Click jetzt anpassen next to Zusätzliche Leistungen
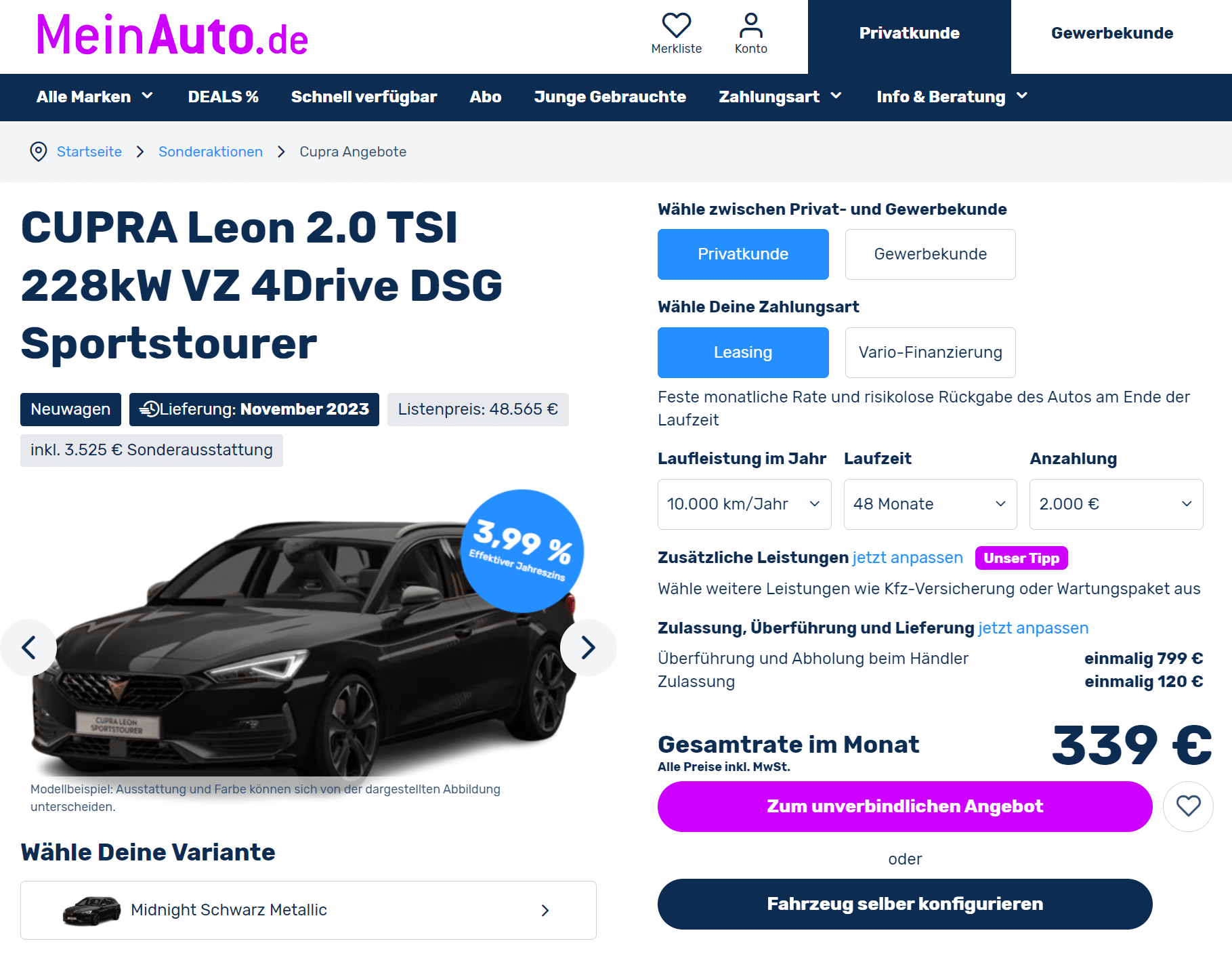The image size is (1232, 956). pos(908,558)
